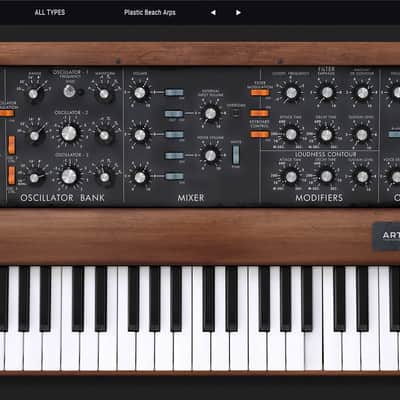The image size is (400, 400).
Task: Toggle the External Input on/off switch
Action: coord(174,114)
